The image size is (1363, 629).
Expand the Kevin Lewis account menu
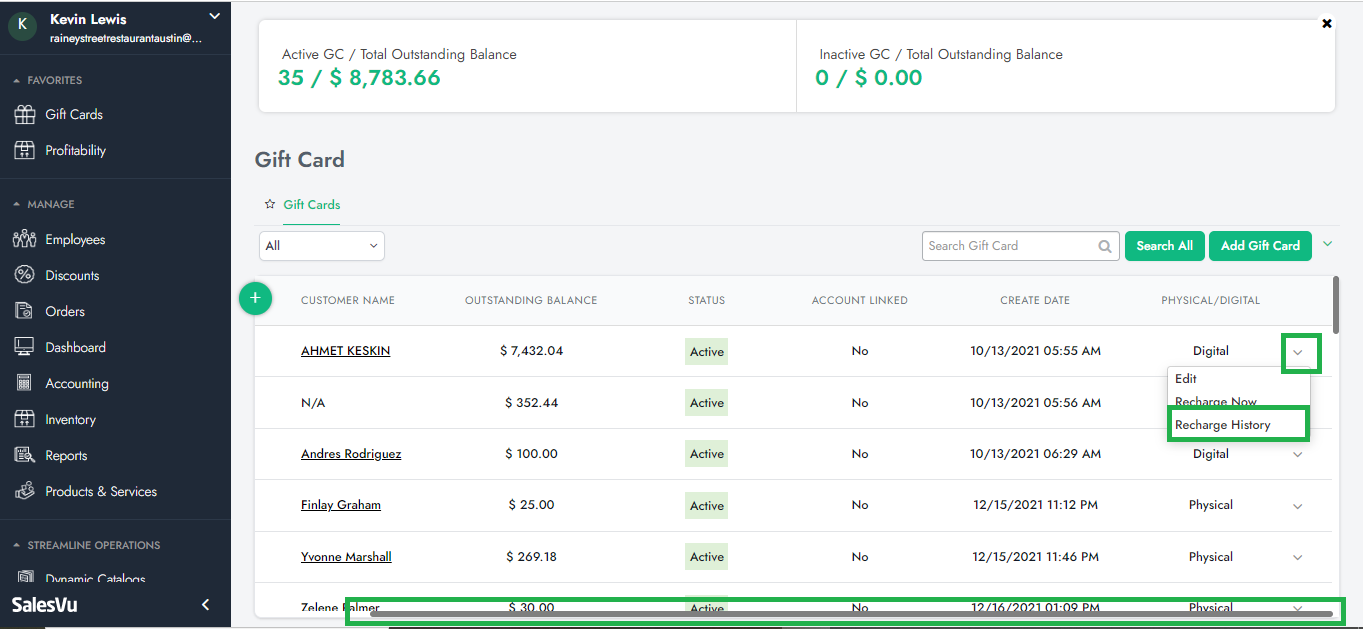click(x=214, y=16)
